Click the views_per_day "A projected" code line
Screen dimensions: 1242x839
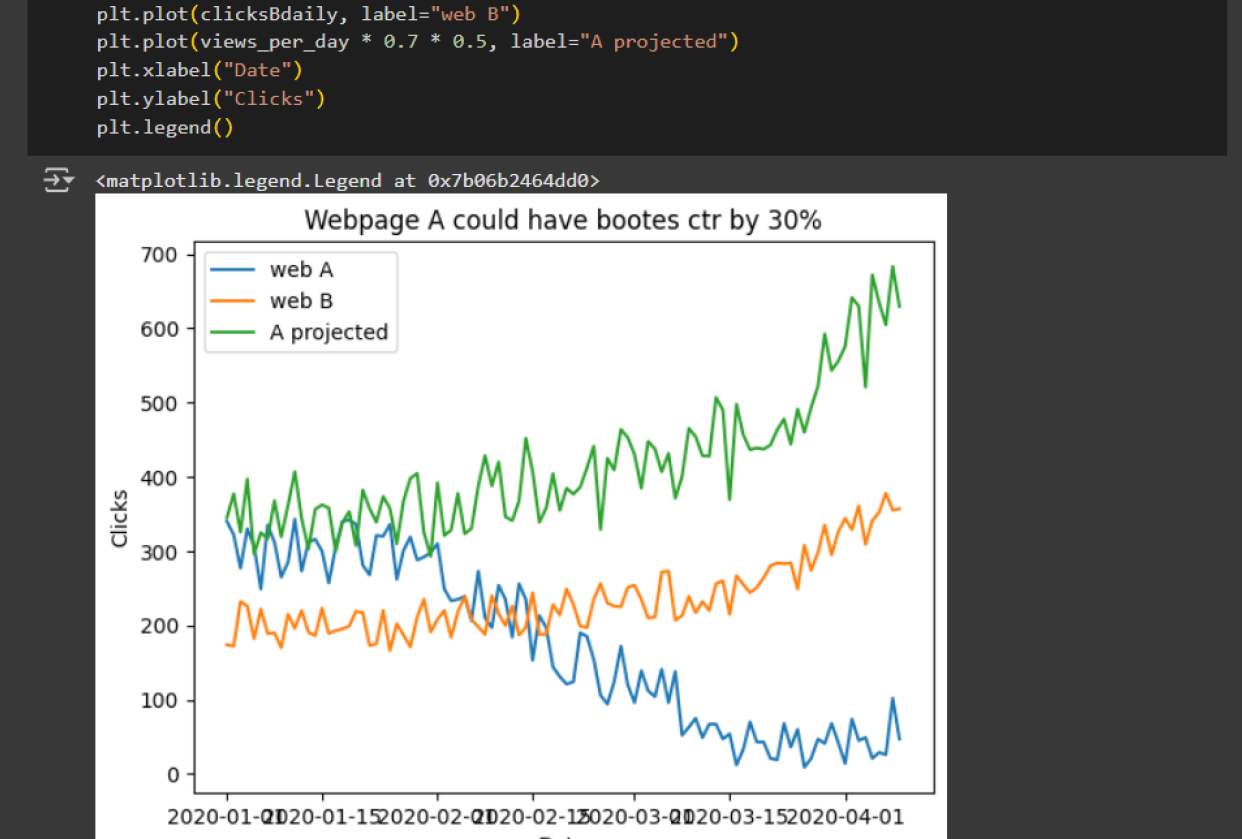(x=418, y=42)
